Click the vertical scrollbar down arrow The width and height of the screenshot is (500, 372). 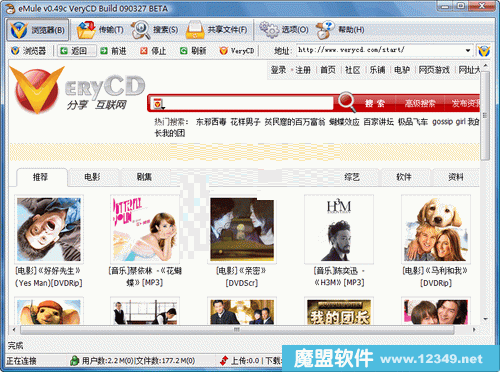[x=485, y=319]
